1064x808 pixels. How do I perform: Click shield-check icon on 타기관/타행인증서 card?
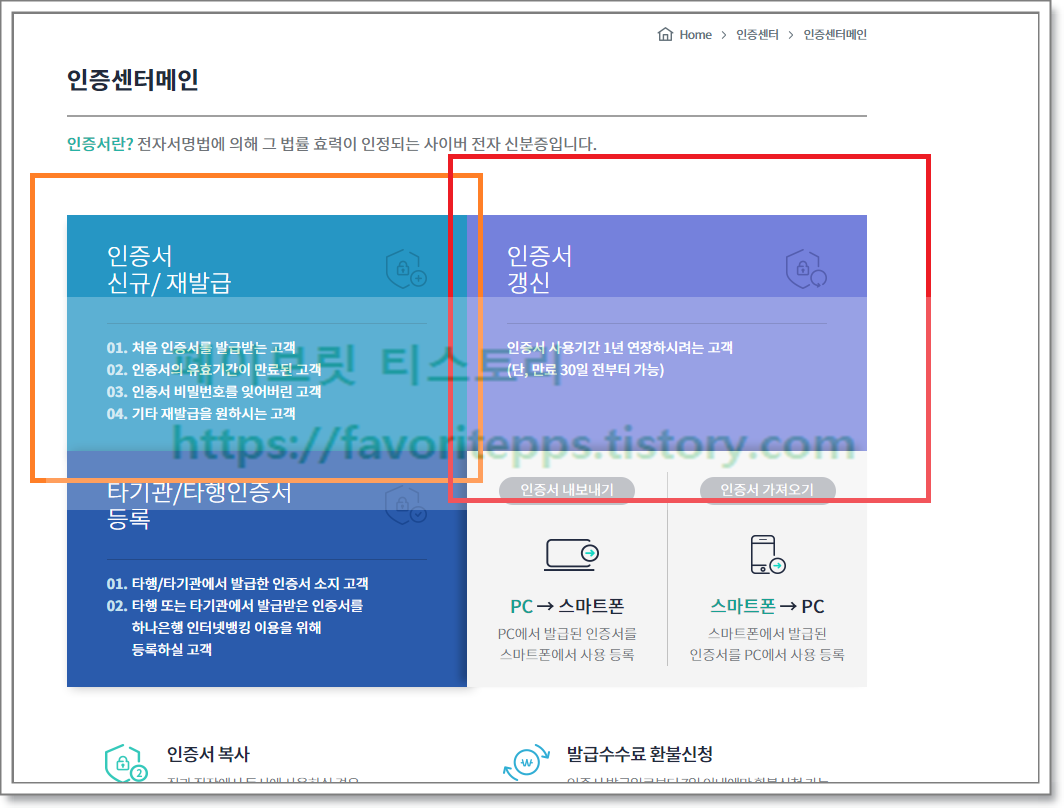[406, 505]
